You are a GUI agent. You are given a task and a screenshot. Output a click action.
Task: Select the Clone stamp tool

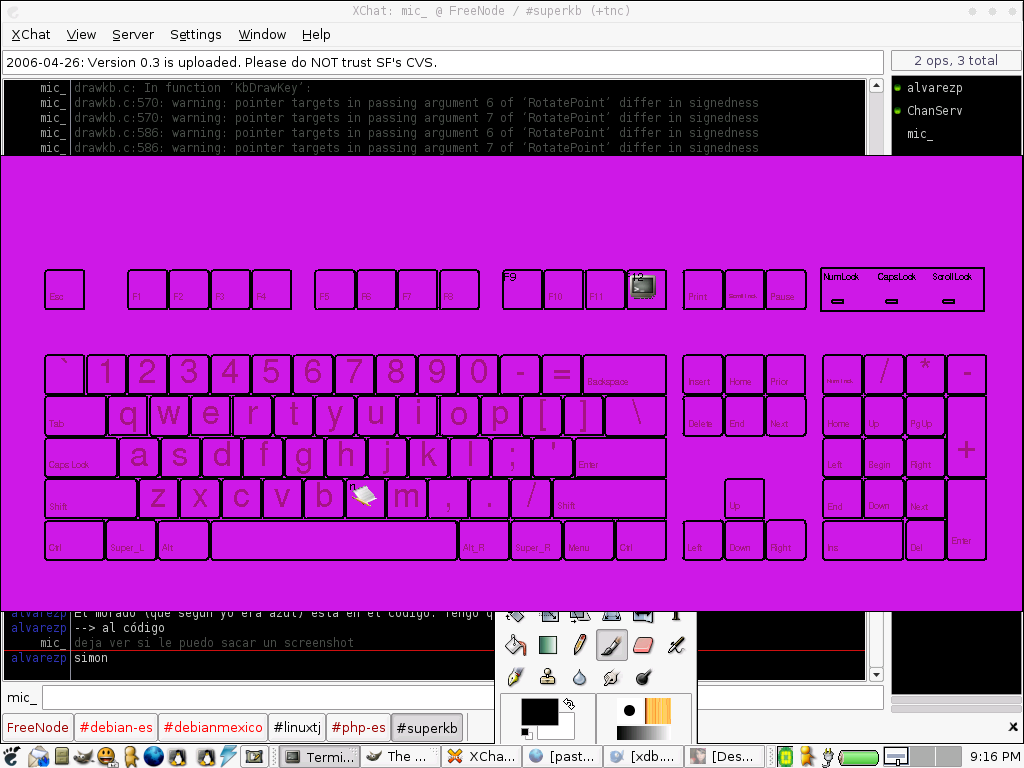[548, 677]
